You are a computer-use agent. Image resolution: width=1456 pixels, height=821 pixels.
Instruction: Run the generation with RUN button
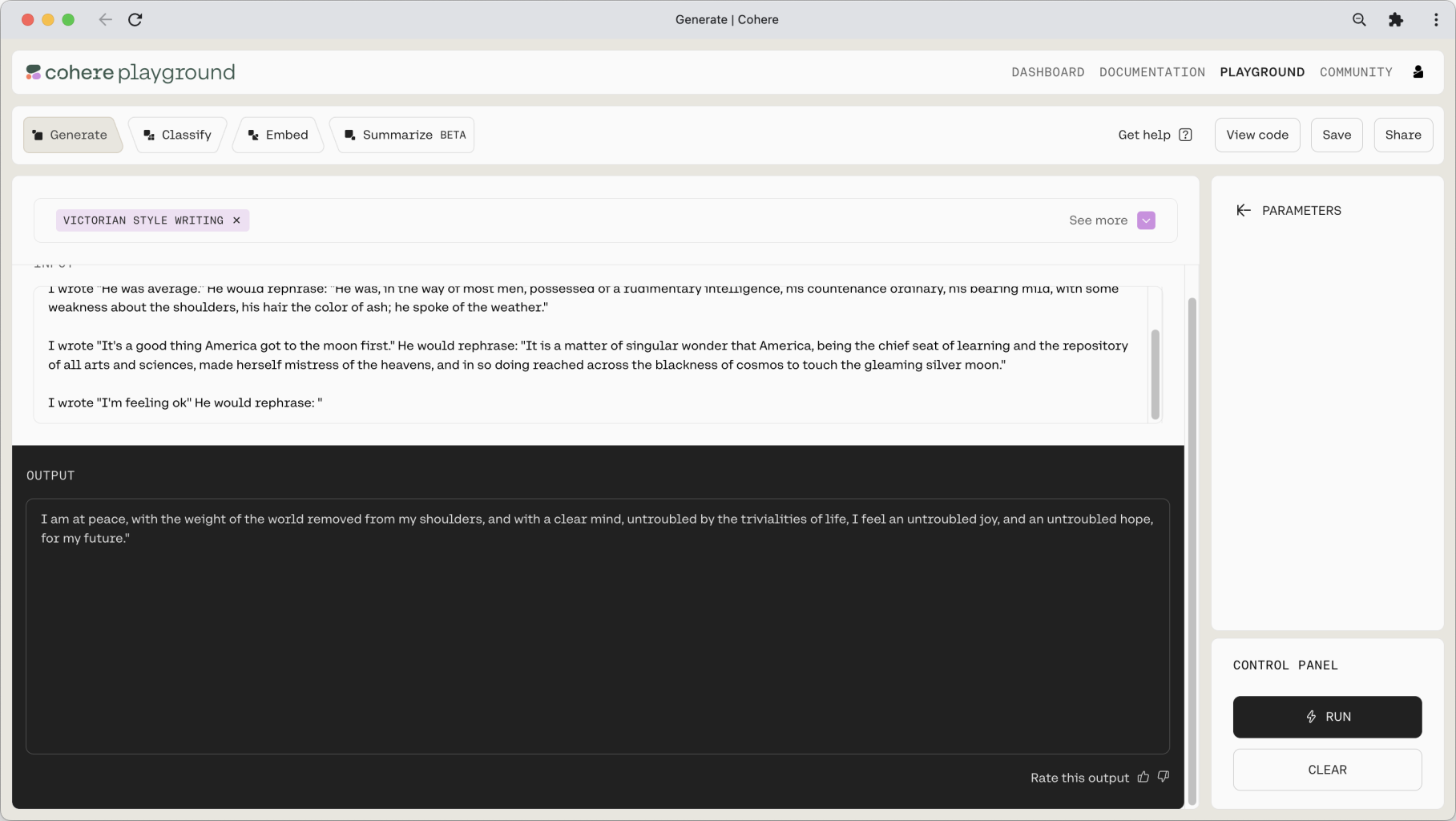[1327, 717]
